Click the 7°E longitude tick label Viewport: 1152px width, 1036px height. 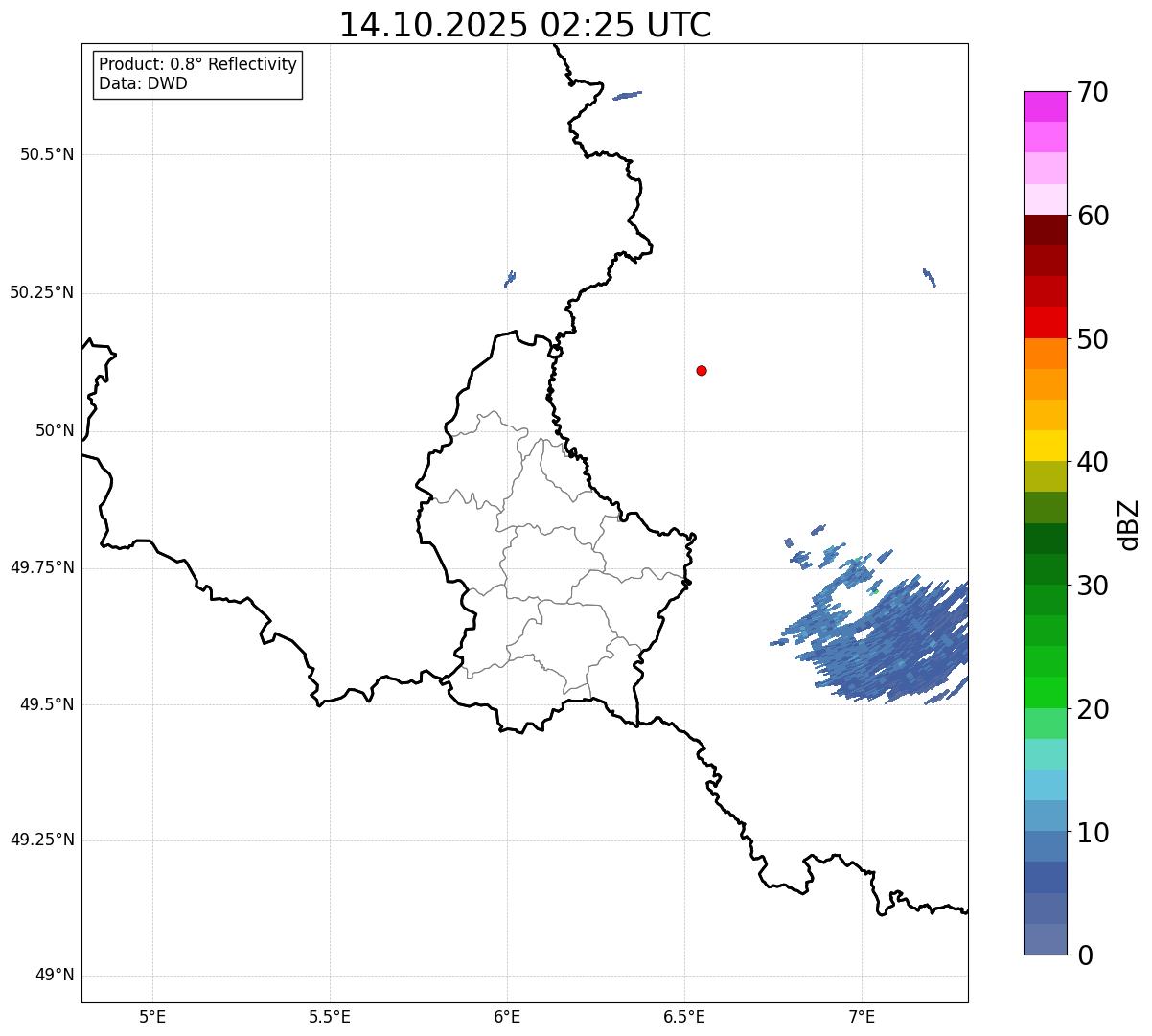pos(862,1015)
